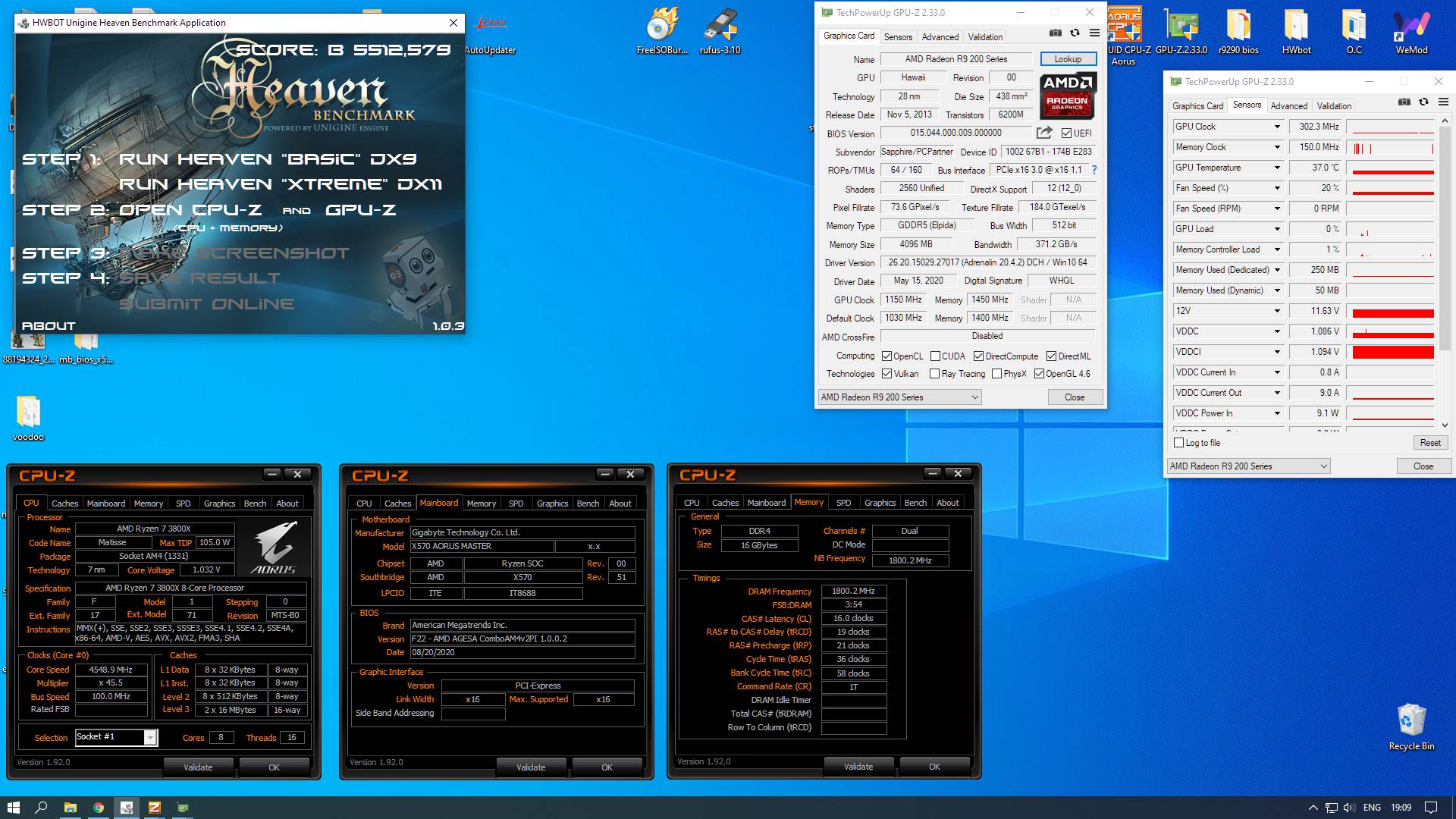
Task: Enable Log to file checkbox
Action: click(1178, 442)
